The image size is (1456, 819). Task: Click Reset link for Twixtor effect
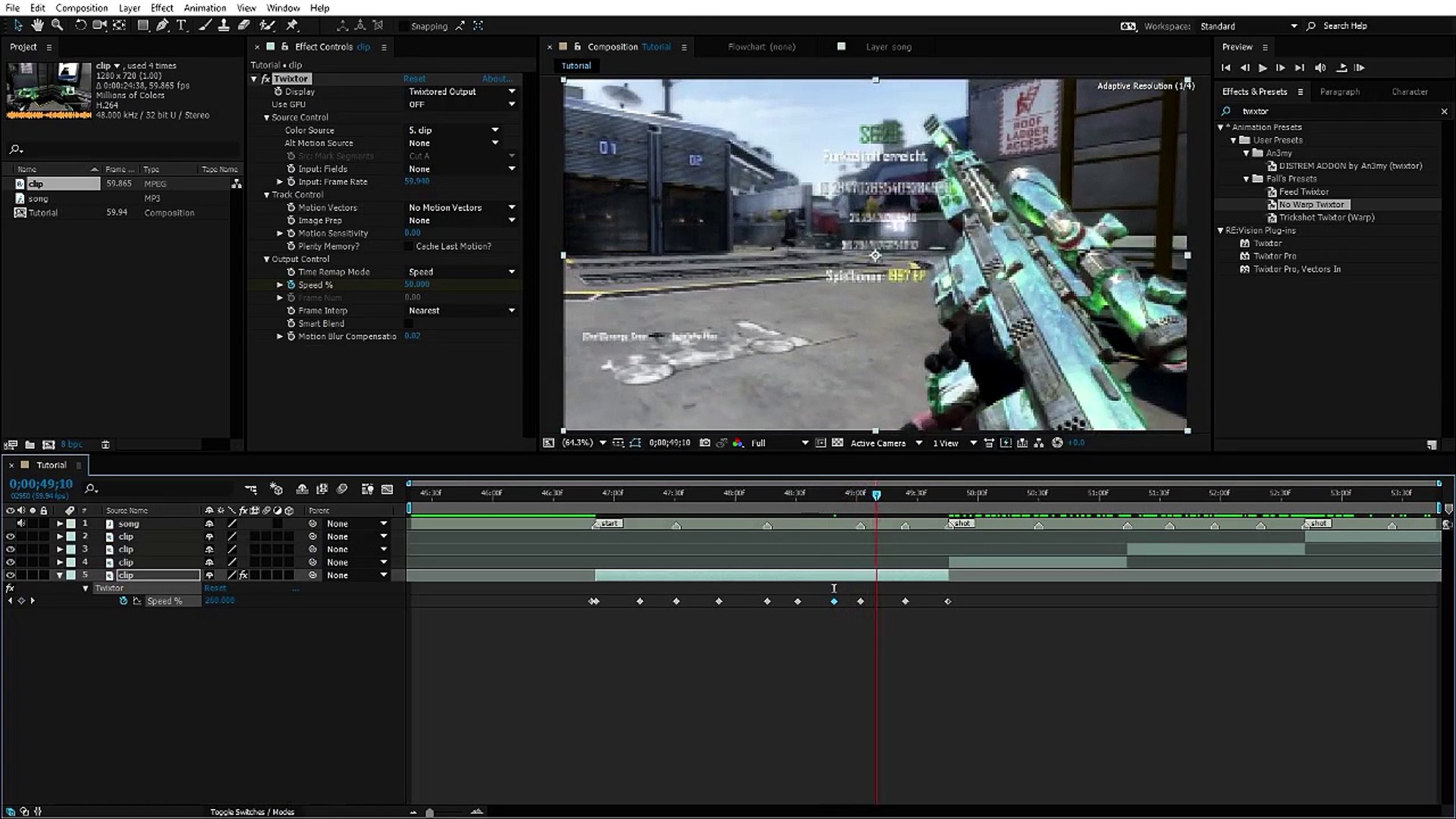click(414, 79)
